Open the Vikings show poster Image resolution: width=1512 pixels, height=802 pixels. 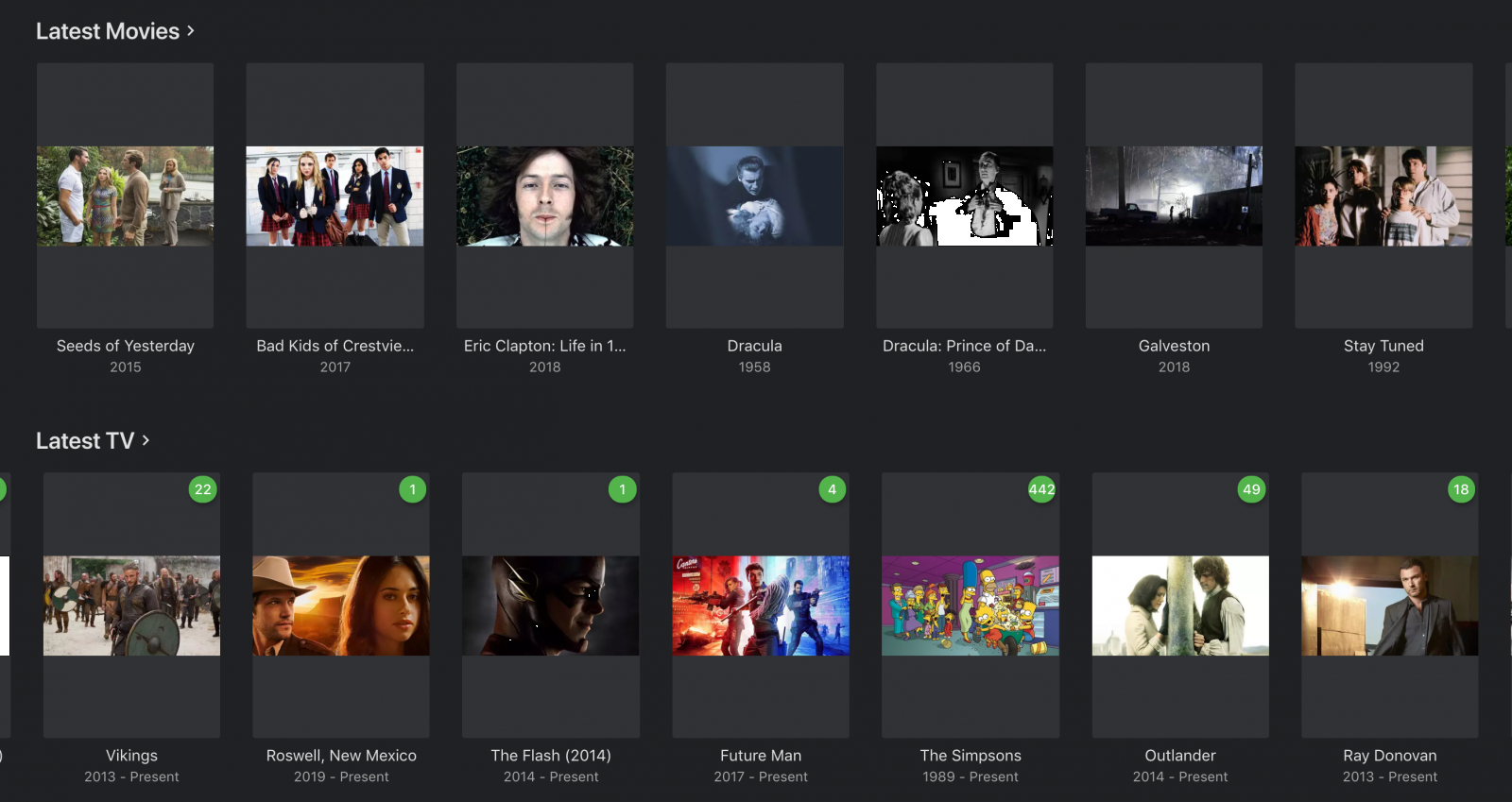click(x=132, y=606)
